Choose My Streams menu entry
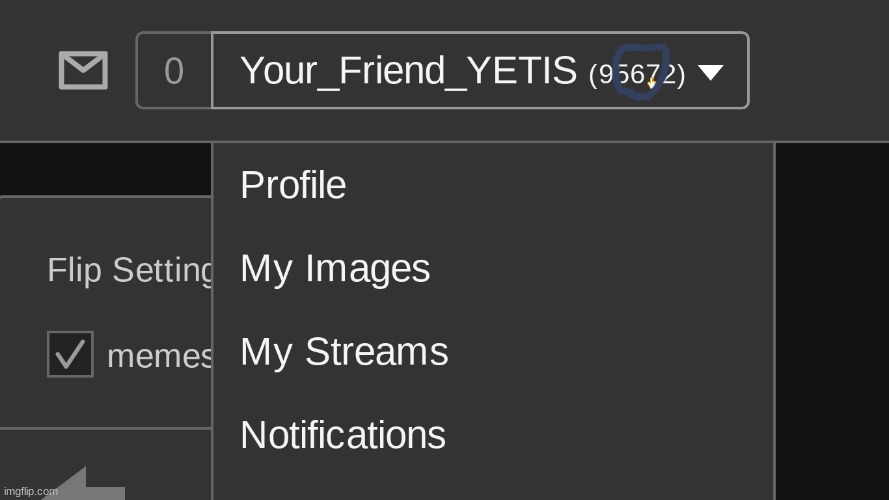Viewport: 889px width, 500px height. point(344,352)
